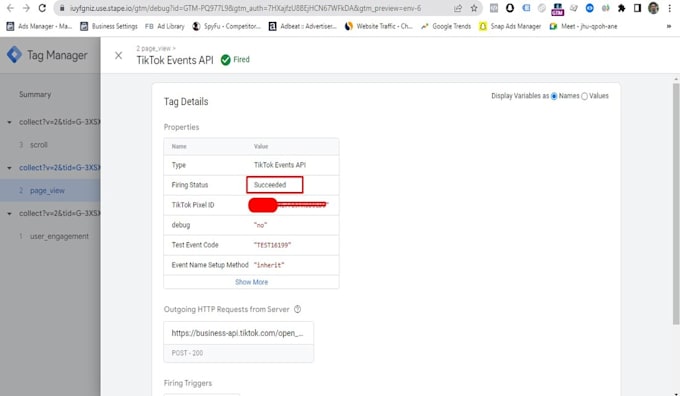680x396 pixels.
Task: Select Values display variables radio
Action: tap(584, 96)
